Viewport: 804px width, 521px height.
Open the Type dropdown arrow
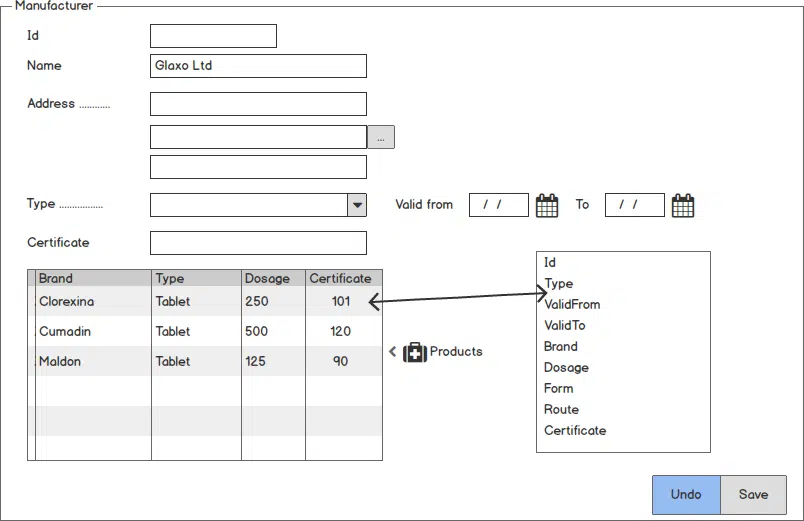(357, 205)
